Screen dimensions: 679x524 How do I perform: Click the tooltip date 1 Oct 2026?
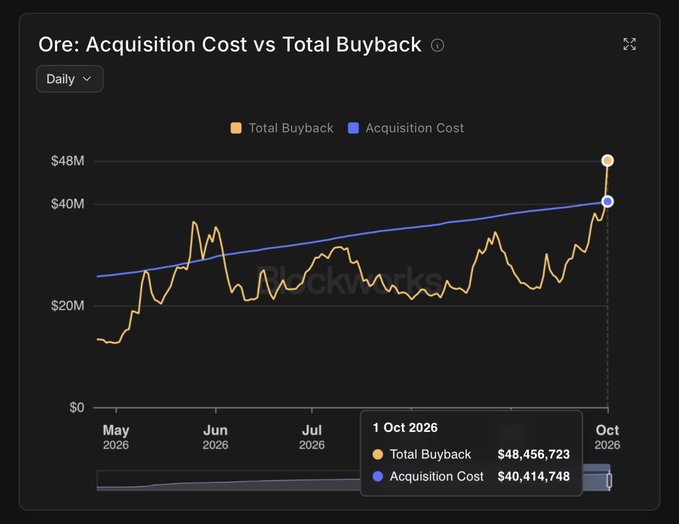(x=405, y=428)
